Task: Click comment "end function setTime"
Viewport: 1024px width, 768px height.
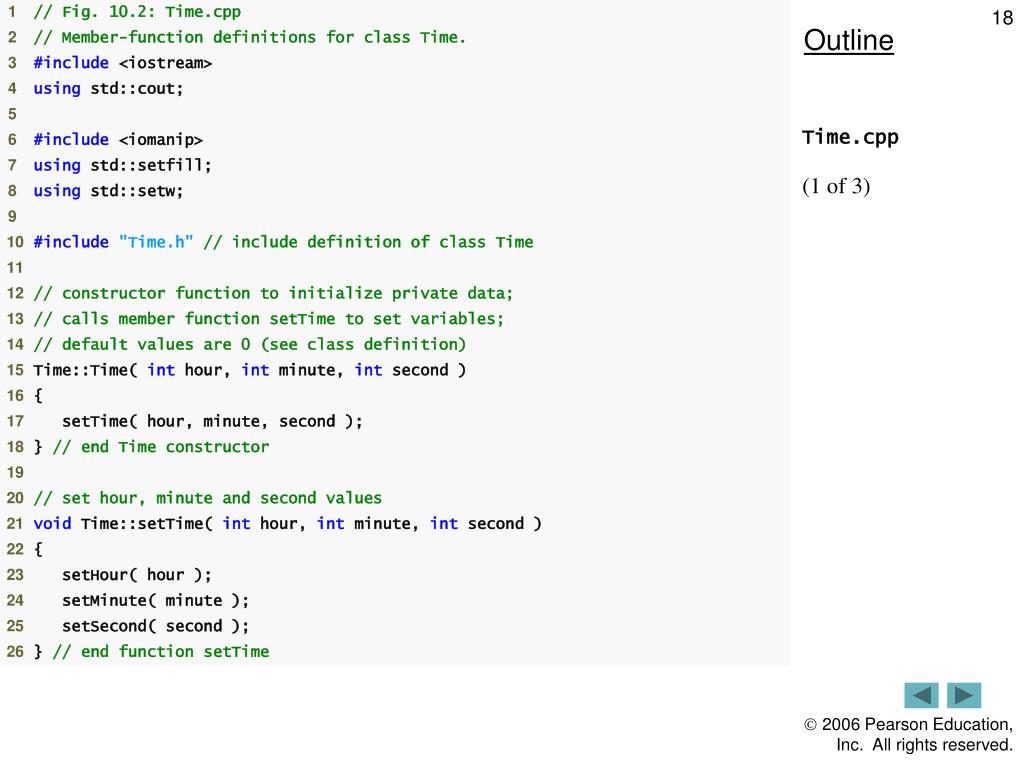Action: (175, 652)
